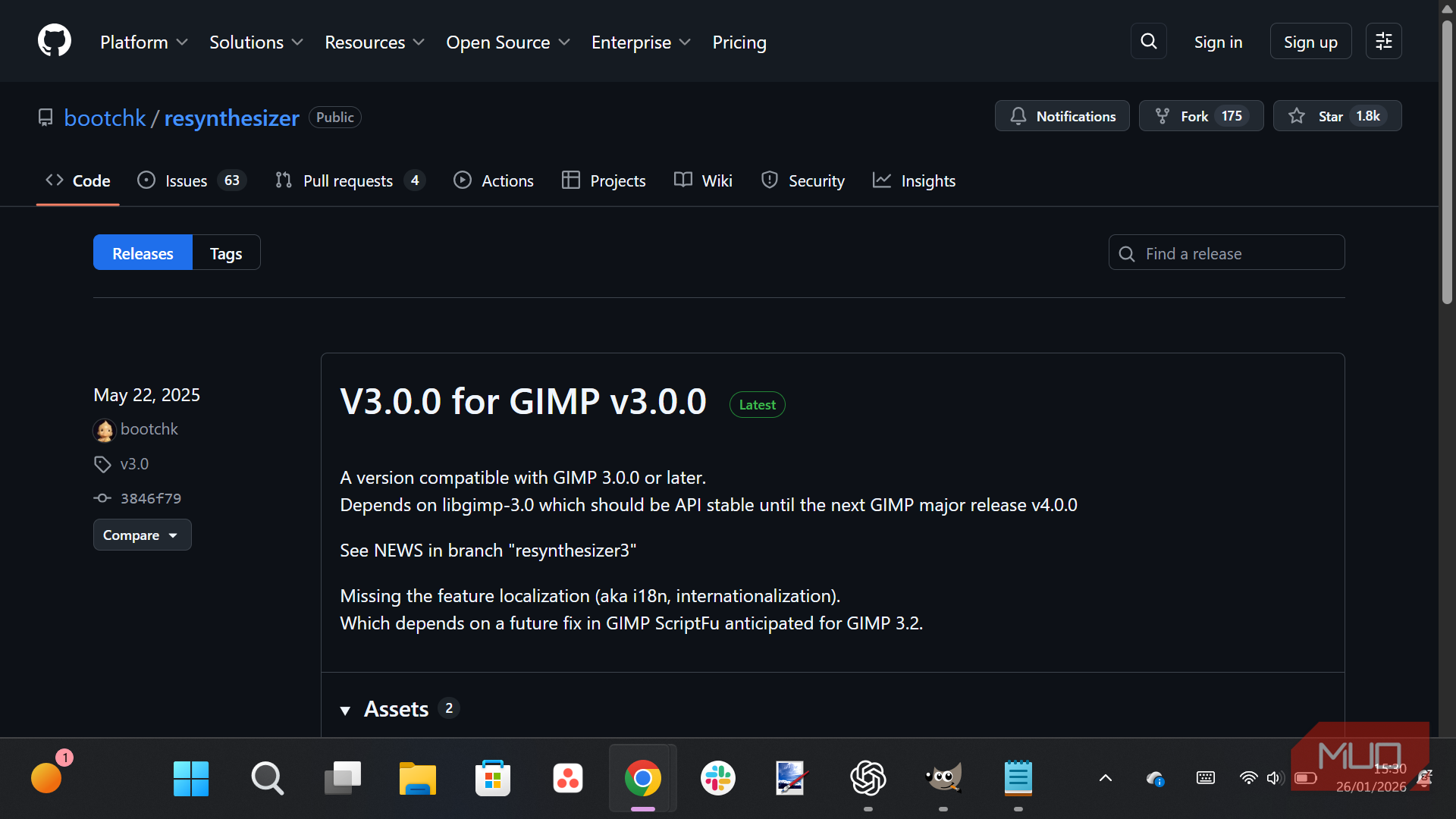Viewport: 1456px width, 819px height.
Task: Expand the Solutions menu
Action: (x=256, y=42)
